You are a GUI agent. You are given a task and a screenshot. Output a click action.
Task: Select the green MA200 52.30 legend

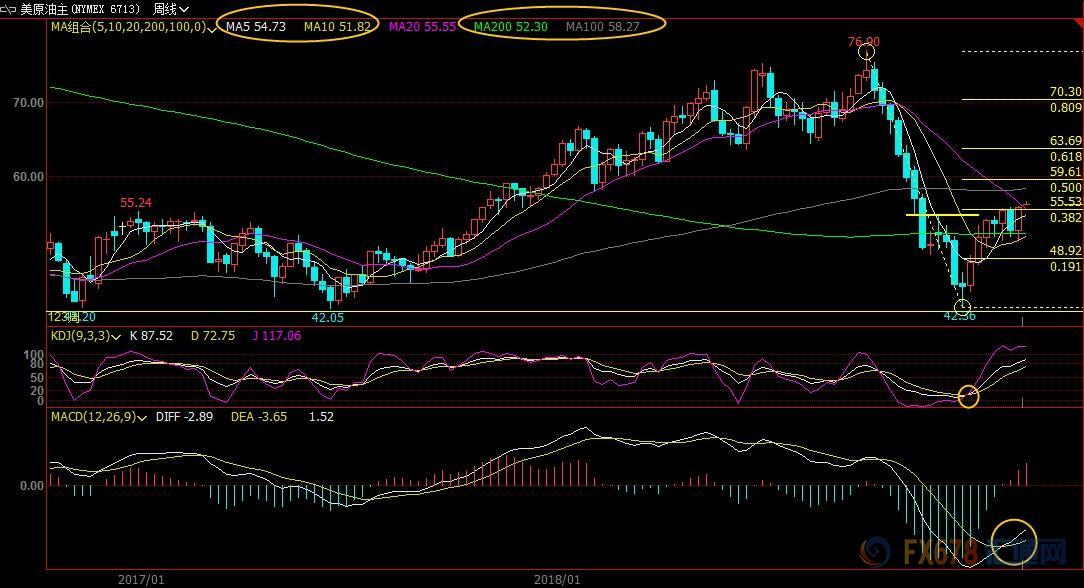pyautogui.click(x=511, y=27)
